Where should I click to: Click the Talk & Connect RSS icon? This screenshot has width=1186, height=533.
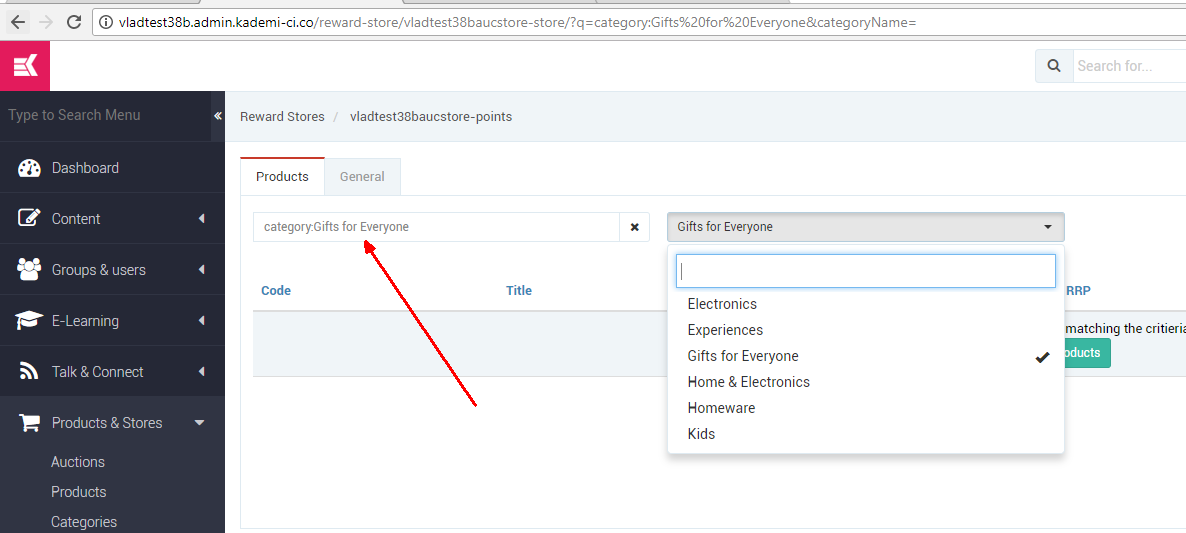pos(29,371)
